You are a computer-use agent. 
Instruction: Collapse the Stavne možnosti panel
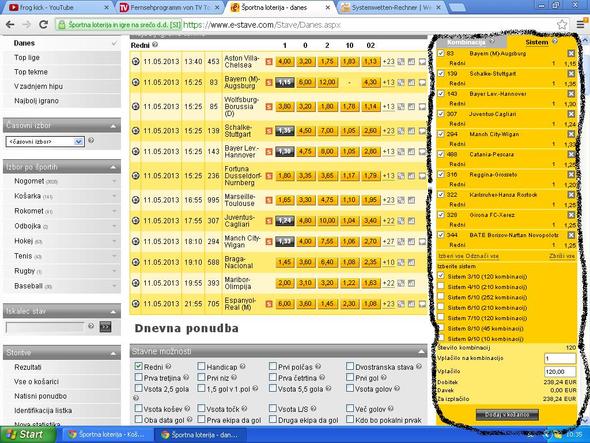point(421,352)
